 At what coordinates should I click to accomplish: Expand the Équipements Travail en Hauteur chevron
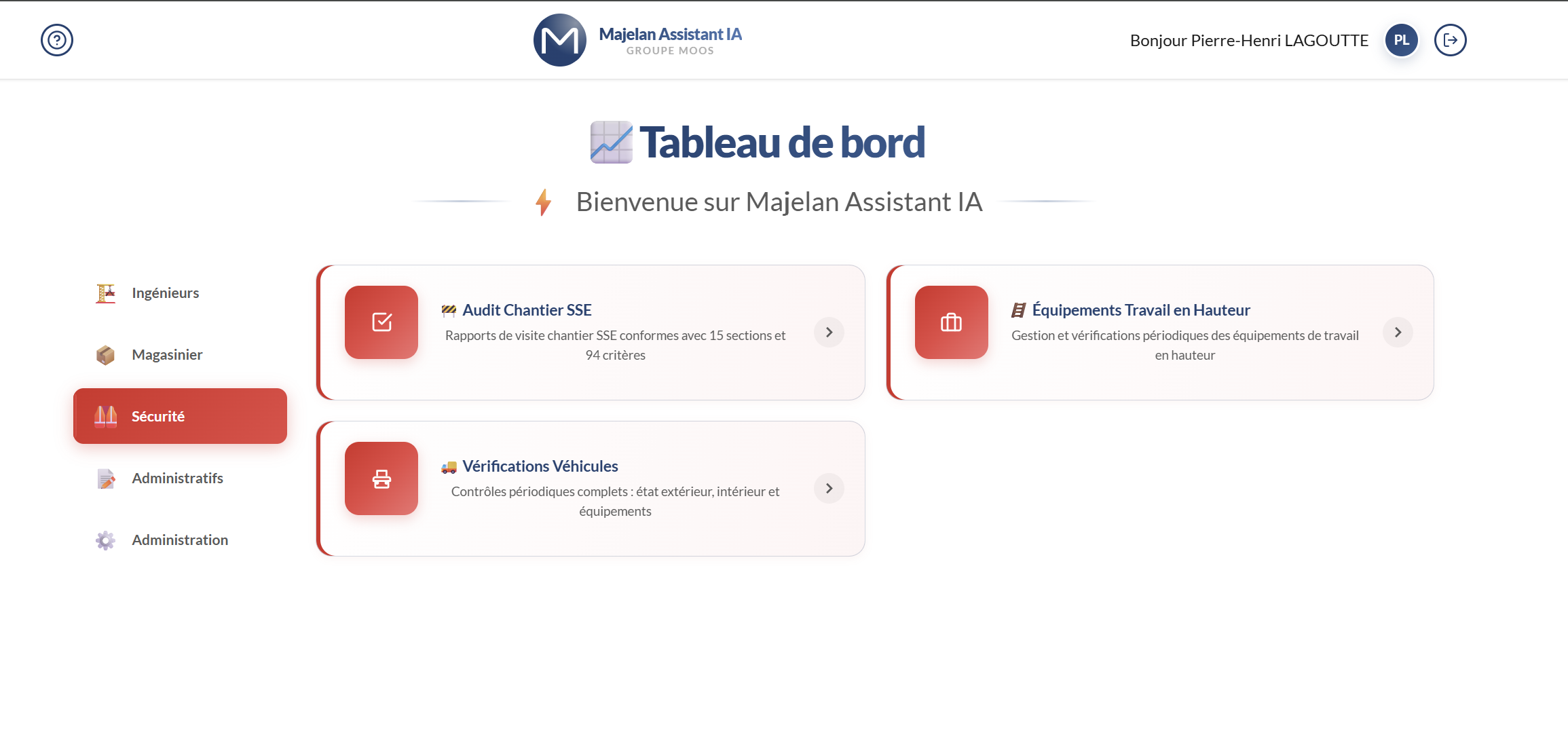(x=1398, y=333)
